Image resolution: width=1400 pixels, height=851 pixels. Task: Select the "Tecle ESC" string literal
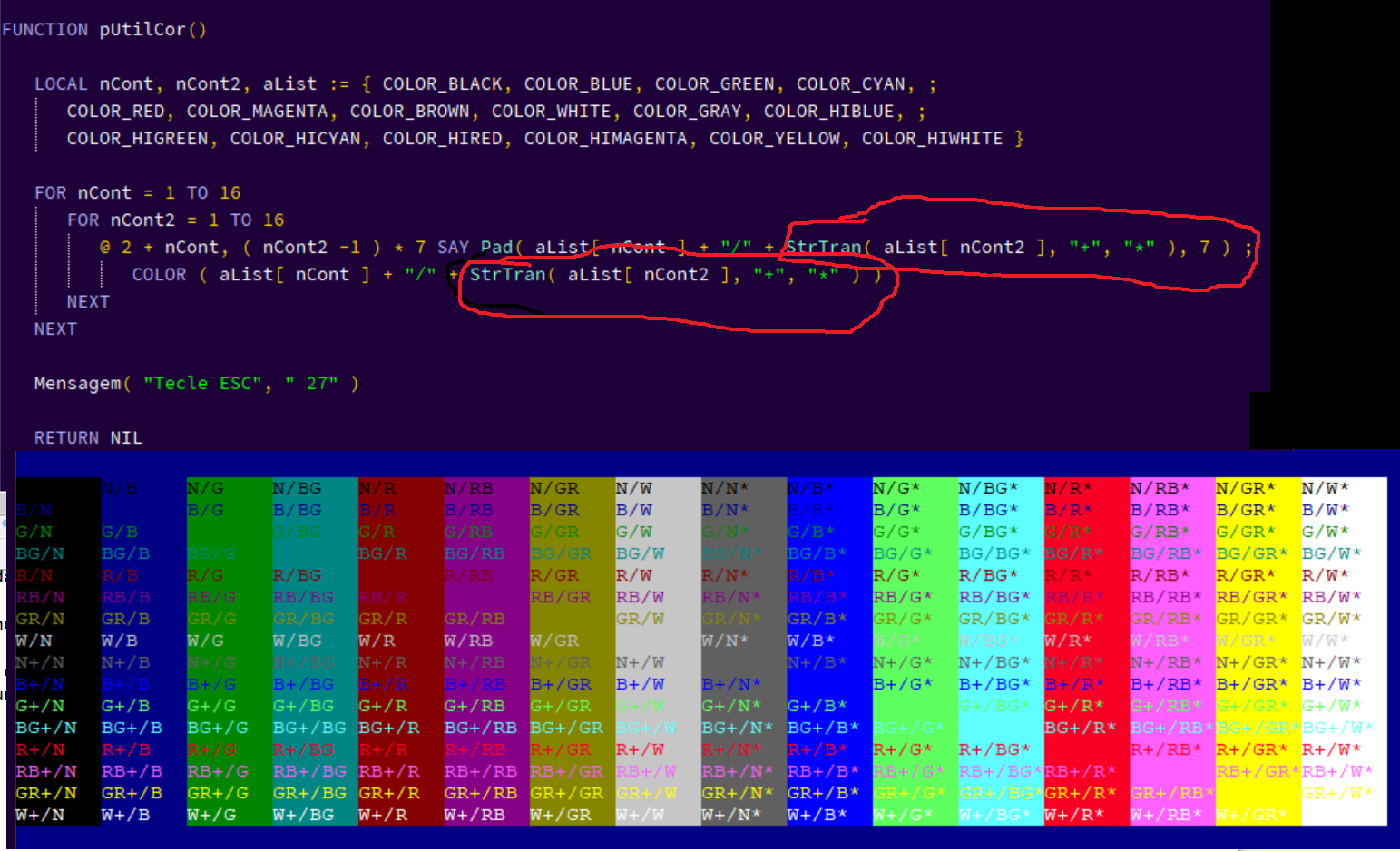(x=202, y=383)
